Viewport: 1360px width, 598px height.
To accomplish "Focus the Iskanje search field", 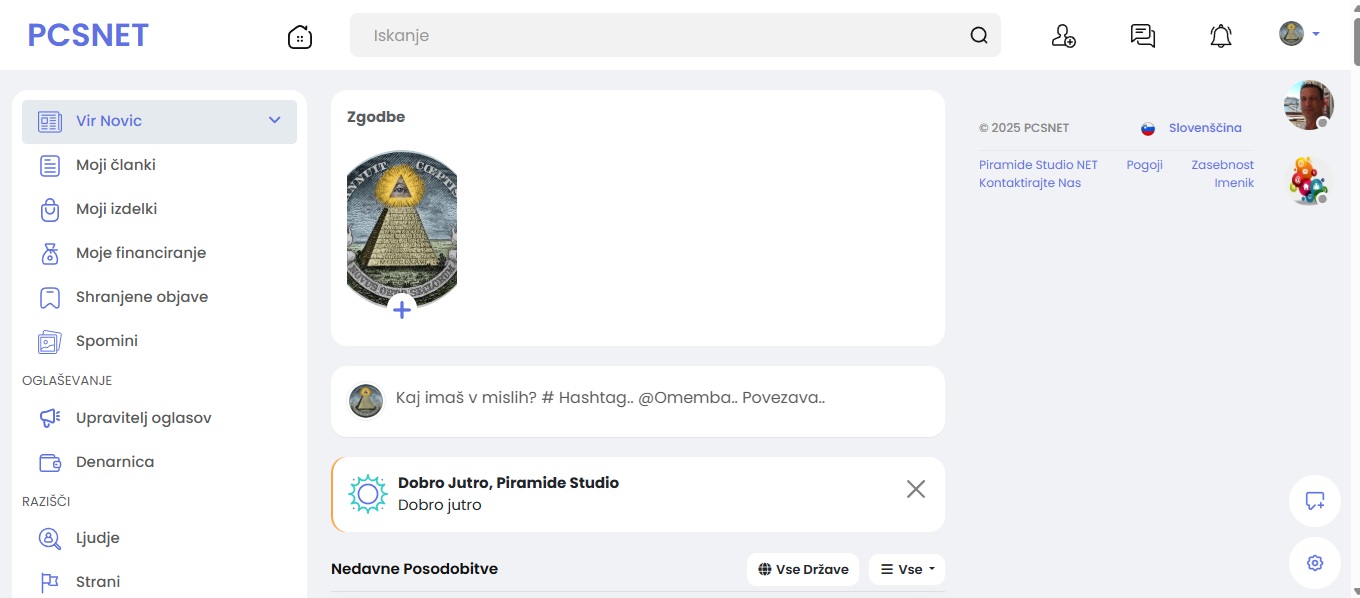I will (675, 35).
